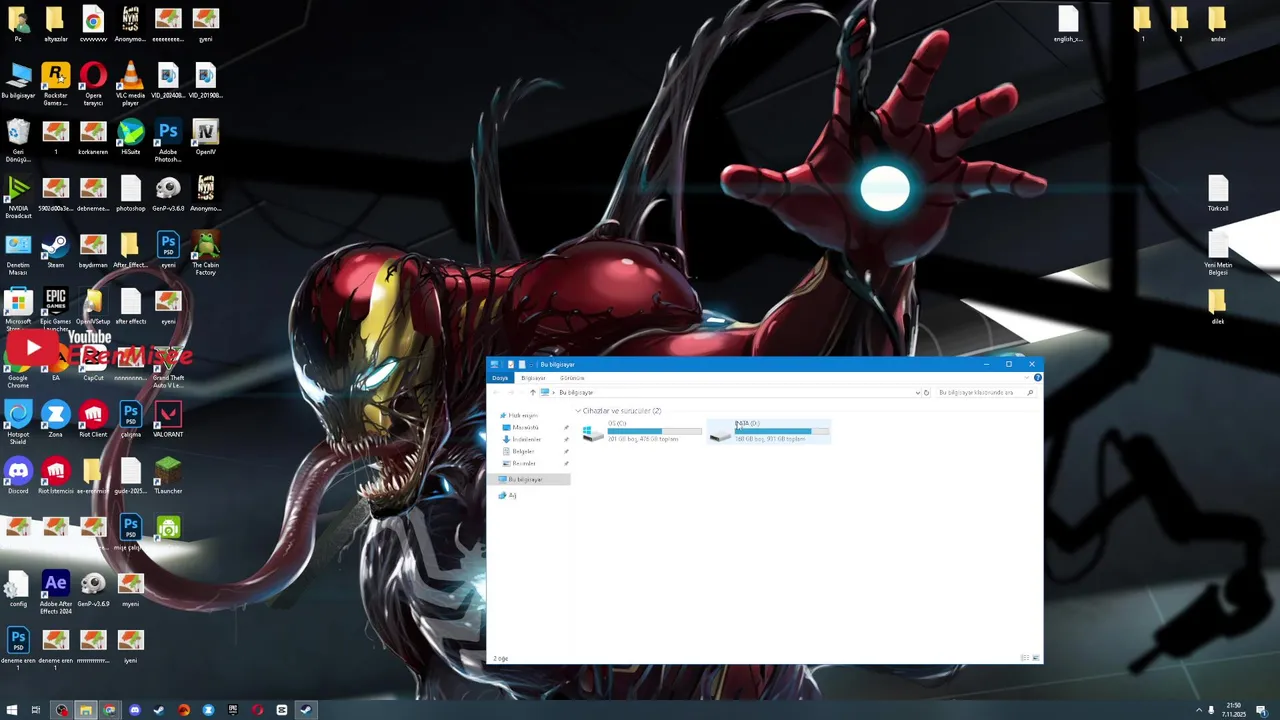Viewport: 1280px width, 720px height.
Task: Select the VALORANT desktop icon
Action: coord(168,419)
